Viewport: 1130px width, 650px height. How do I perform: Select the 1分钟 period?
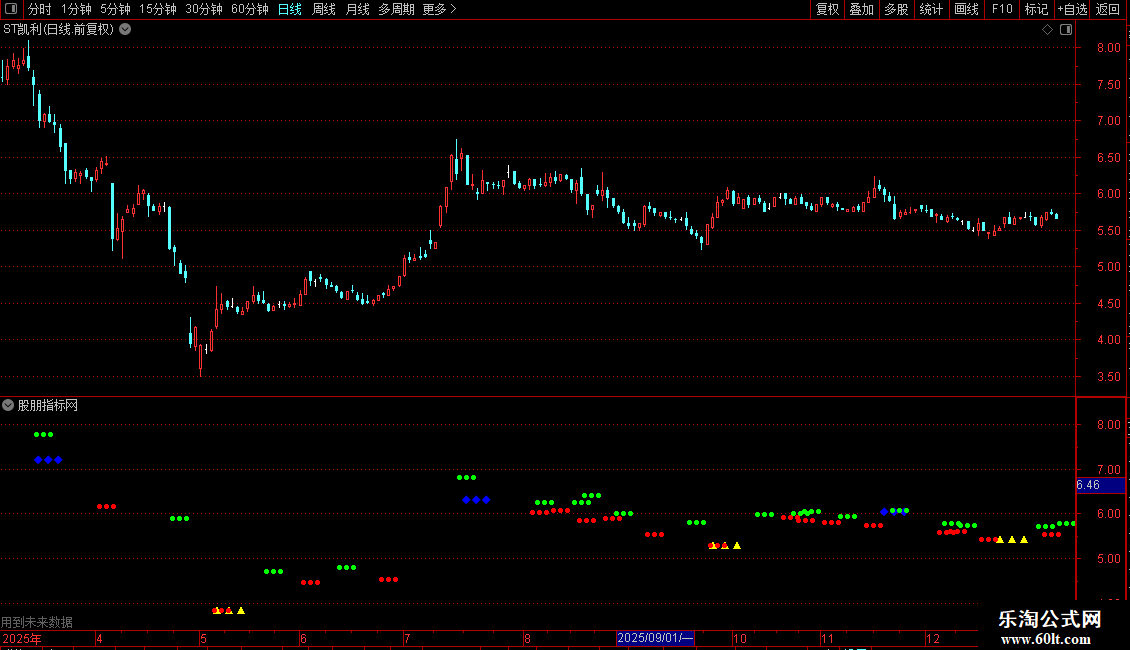pos(76,9)
